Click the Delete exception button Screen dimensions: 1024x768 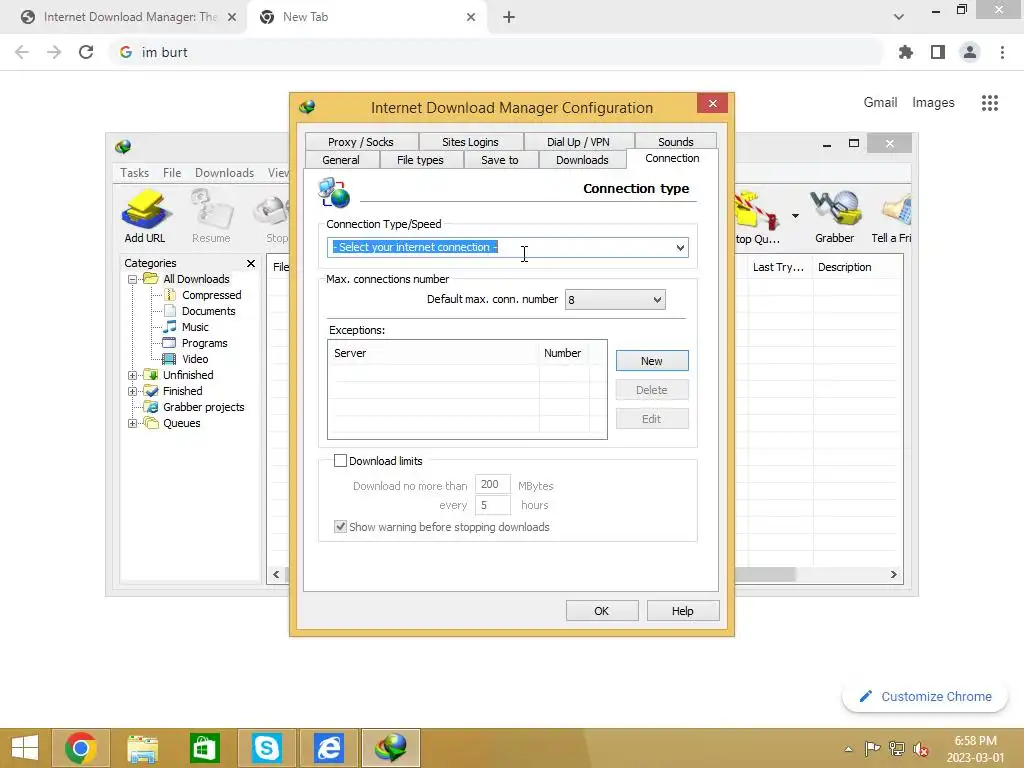pos(652,390)
